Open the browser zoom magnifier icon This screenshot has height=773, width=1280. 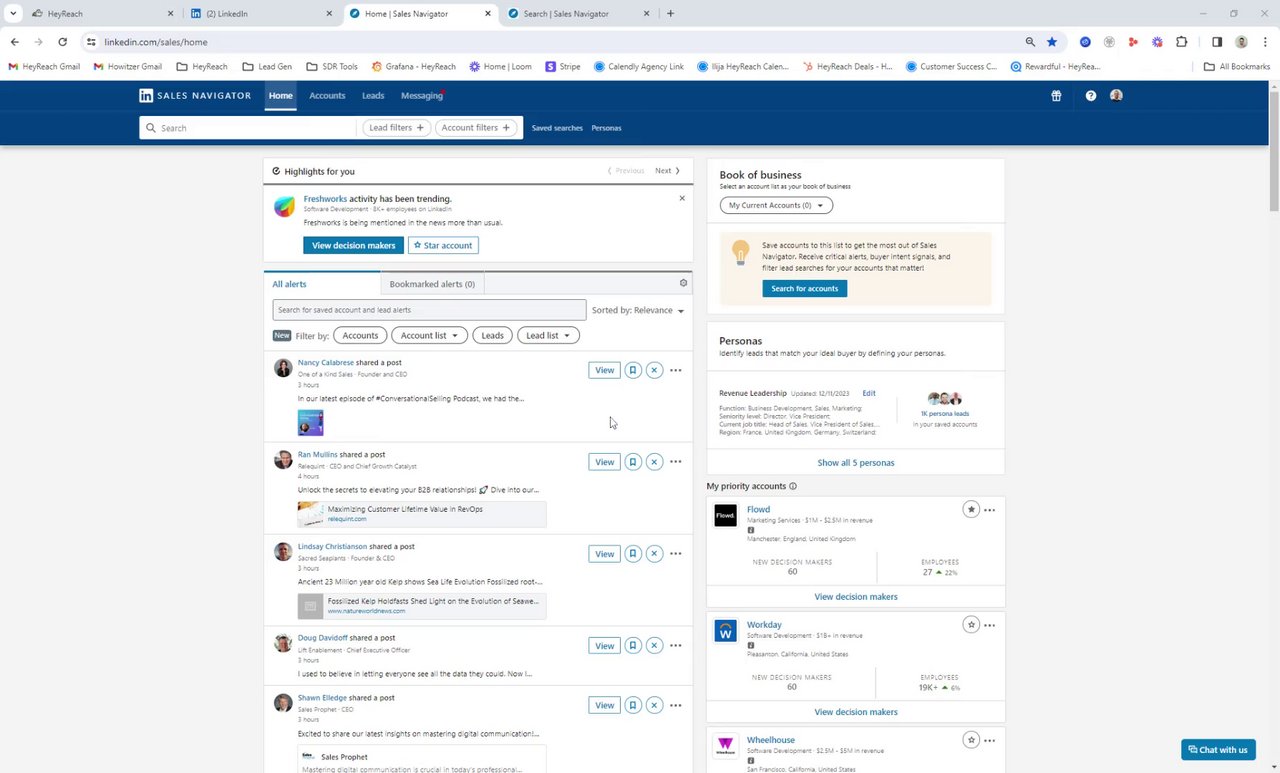click(x=1030, y=42)
